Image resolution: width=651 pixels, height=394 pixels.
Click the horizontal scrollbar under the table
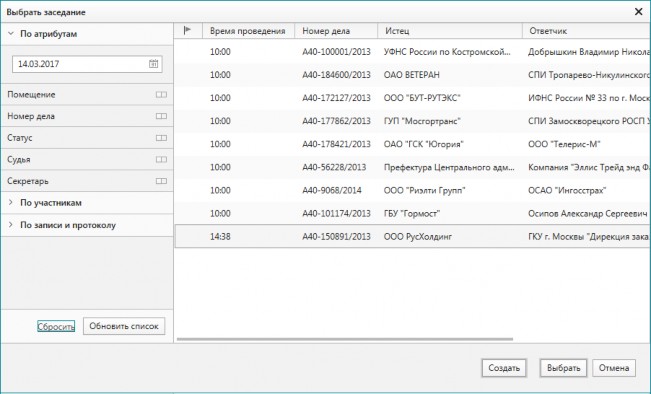[345, 339]
